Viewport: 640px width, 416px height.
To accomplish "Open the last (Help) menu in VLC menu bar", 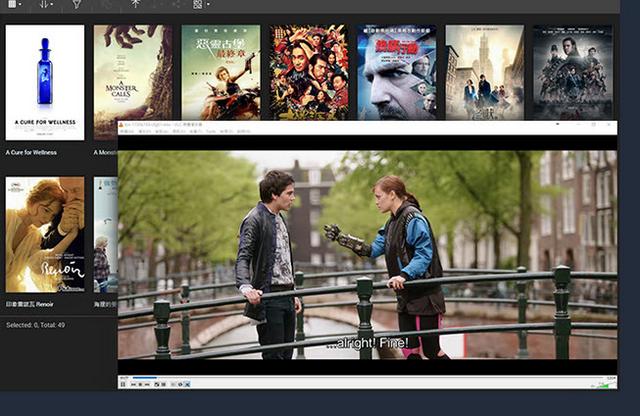I will [x=244, y=131].
